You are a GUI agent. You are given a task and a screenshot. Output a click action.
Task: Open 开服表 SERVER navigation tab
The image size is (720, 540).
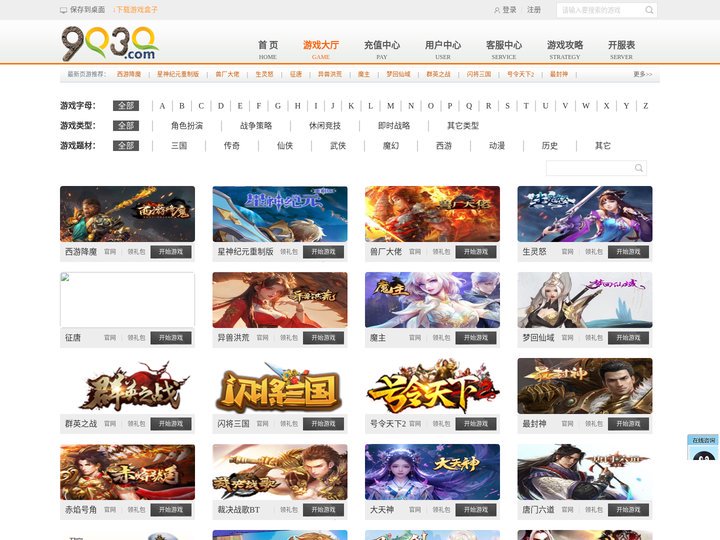pos(621,50)
